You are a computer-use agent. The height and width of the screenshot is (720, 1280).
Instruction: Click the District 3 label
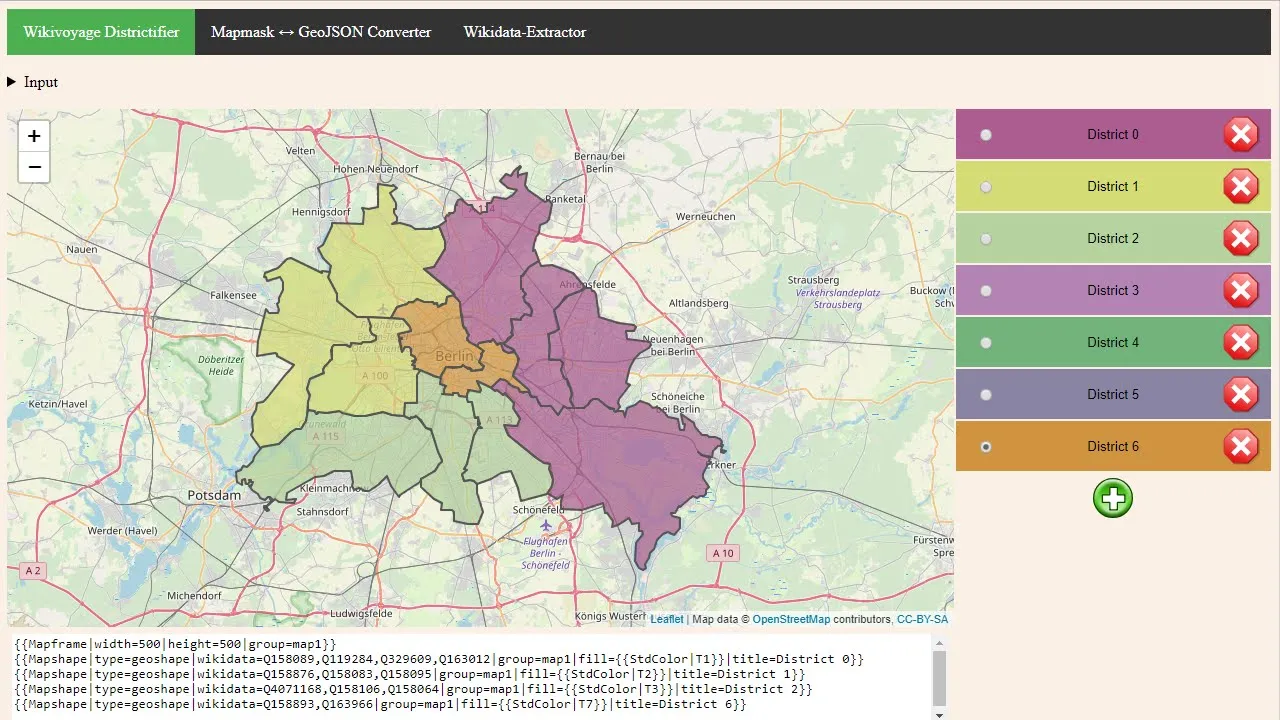(1113, 290)
